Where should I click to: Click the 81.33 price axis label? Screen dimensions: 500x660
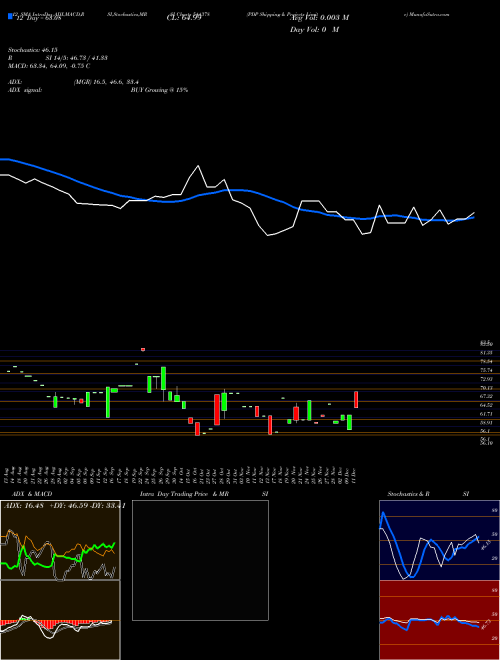click(486, 352)
